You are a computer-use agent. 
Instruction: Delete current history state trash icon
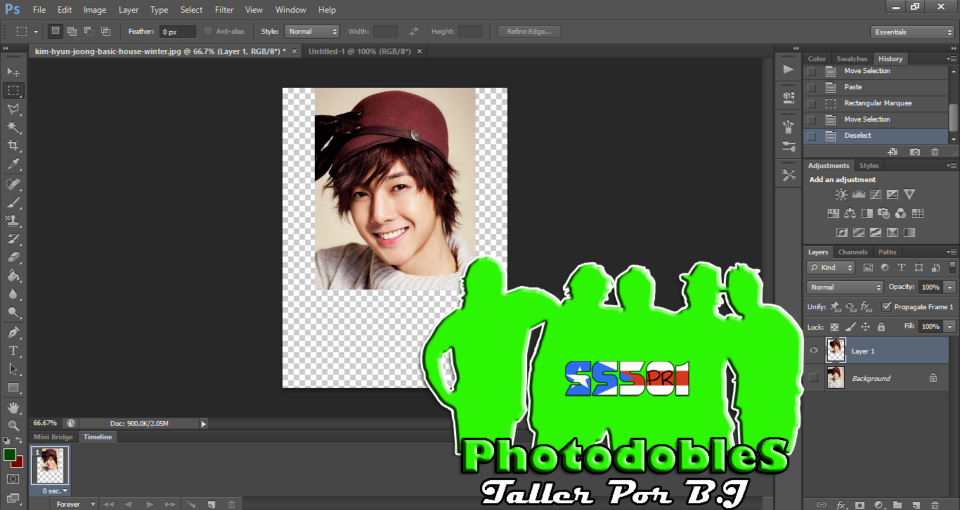pos(935,152)
